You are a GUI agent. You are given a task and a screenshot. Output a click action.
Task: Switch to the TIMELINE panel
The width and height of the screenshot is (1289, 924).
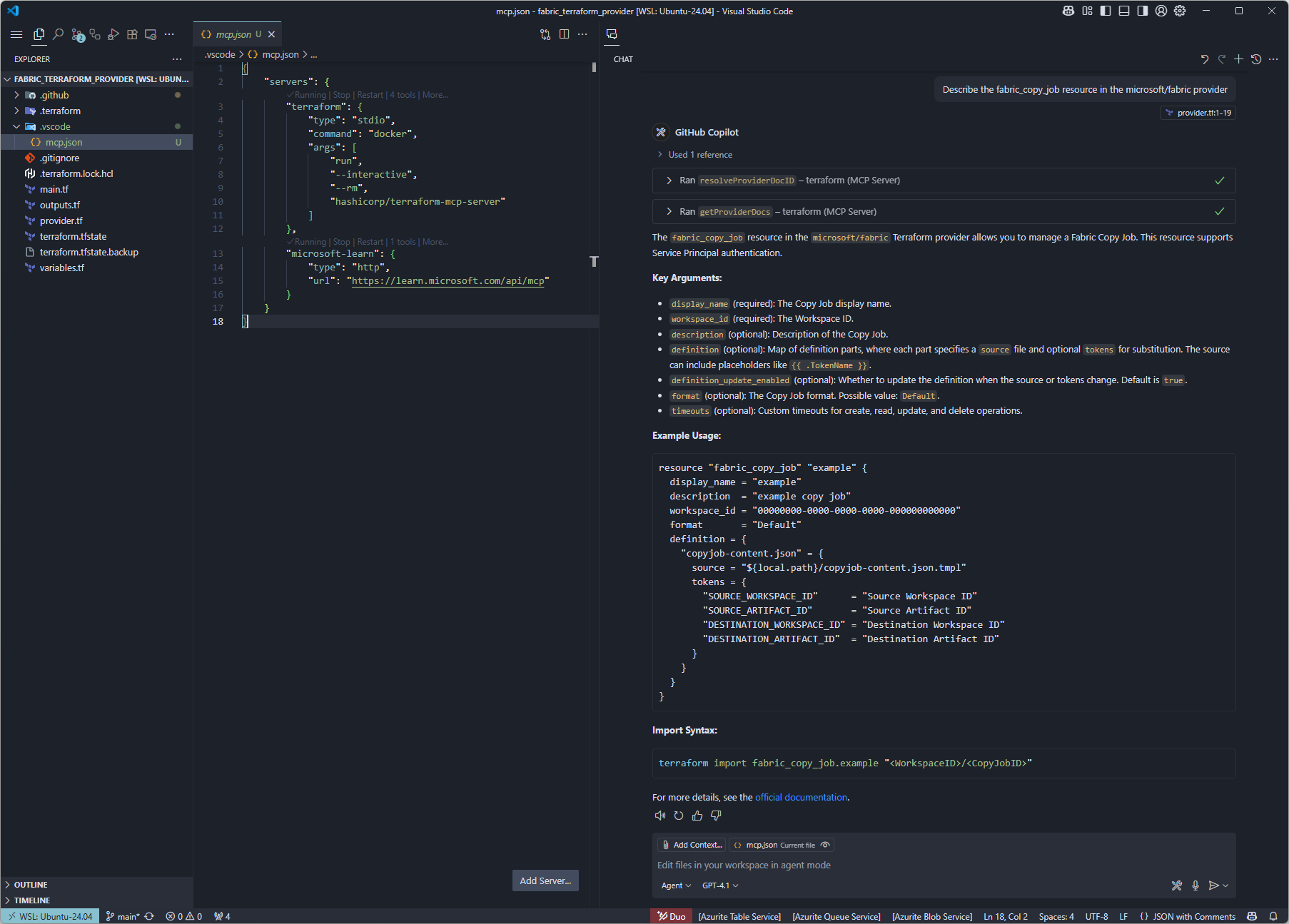[32, 900]
